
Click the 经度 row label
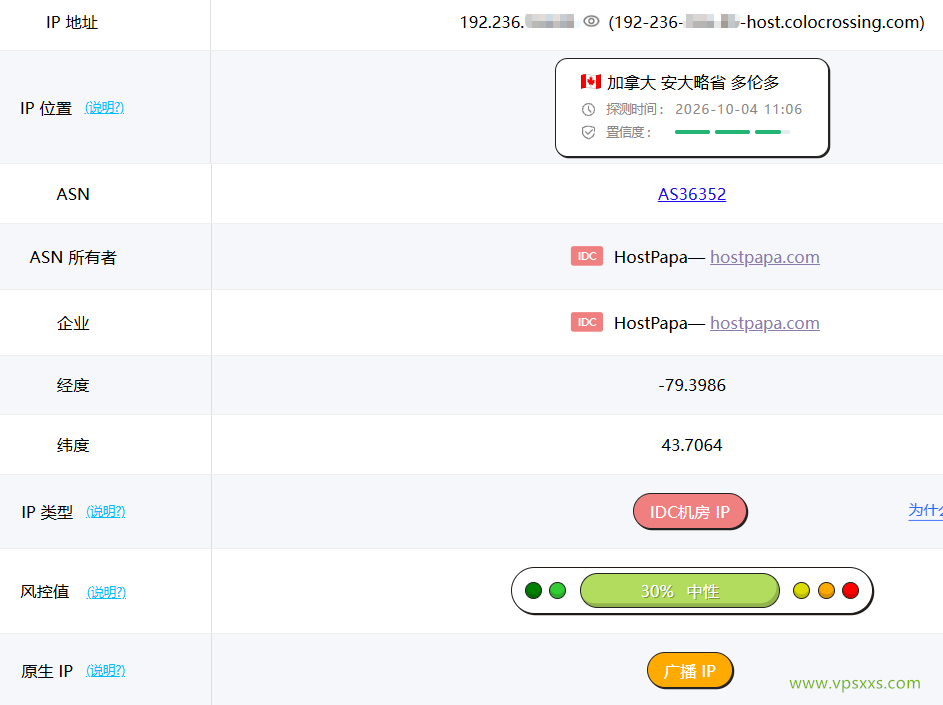pyautogui.click(x=73, y=385)
